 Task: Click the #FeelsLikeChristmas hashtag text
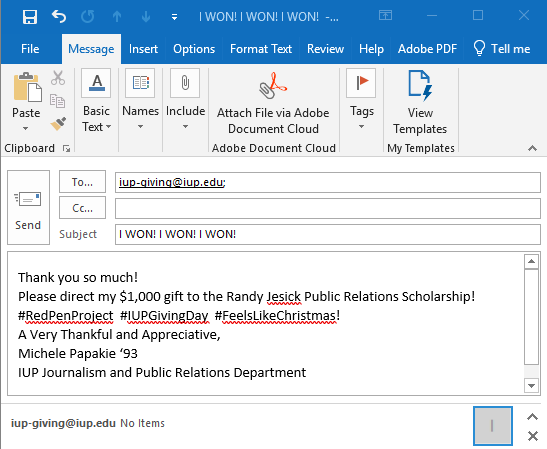pos(276,316)
